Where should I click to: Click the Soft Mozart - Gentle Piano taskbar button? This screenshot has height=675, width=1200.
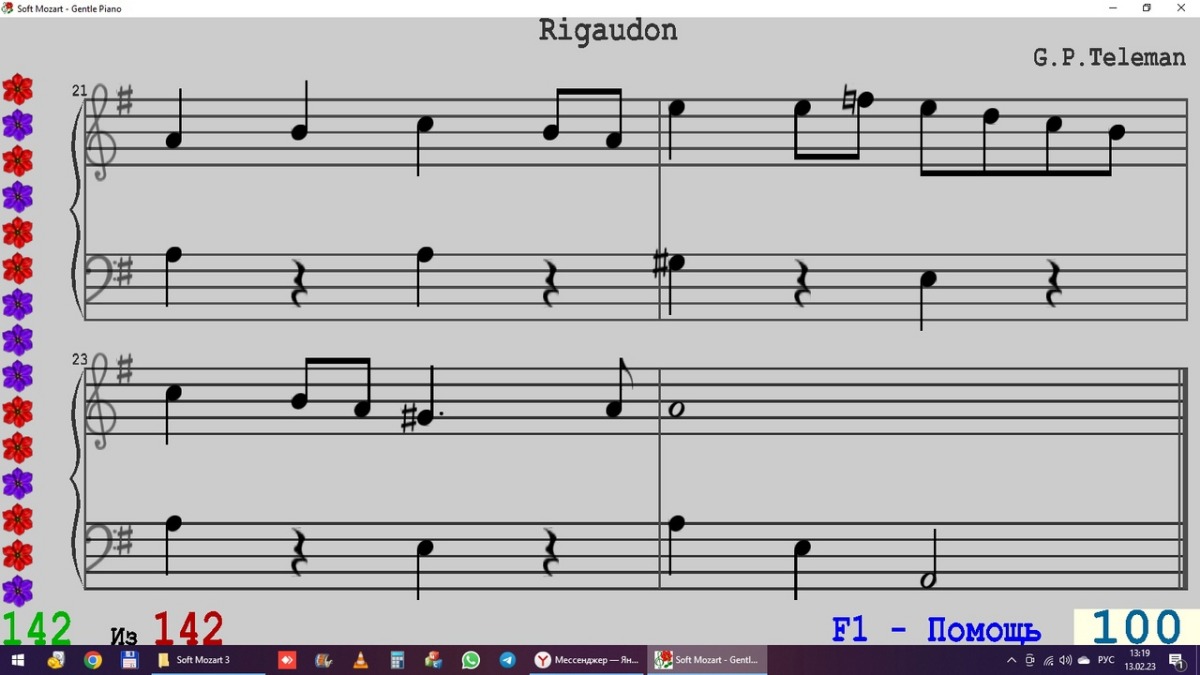706,660
